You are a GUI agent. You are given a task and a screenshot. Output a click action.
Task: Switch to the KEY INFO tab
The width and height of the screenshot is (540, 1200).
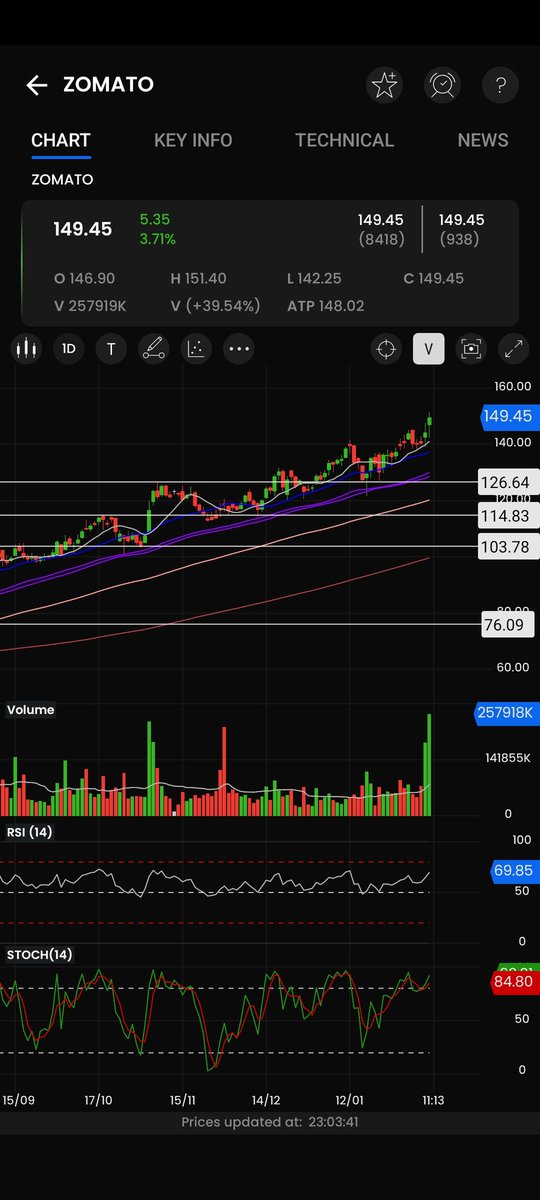pos(193,140)
